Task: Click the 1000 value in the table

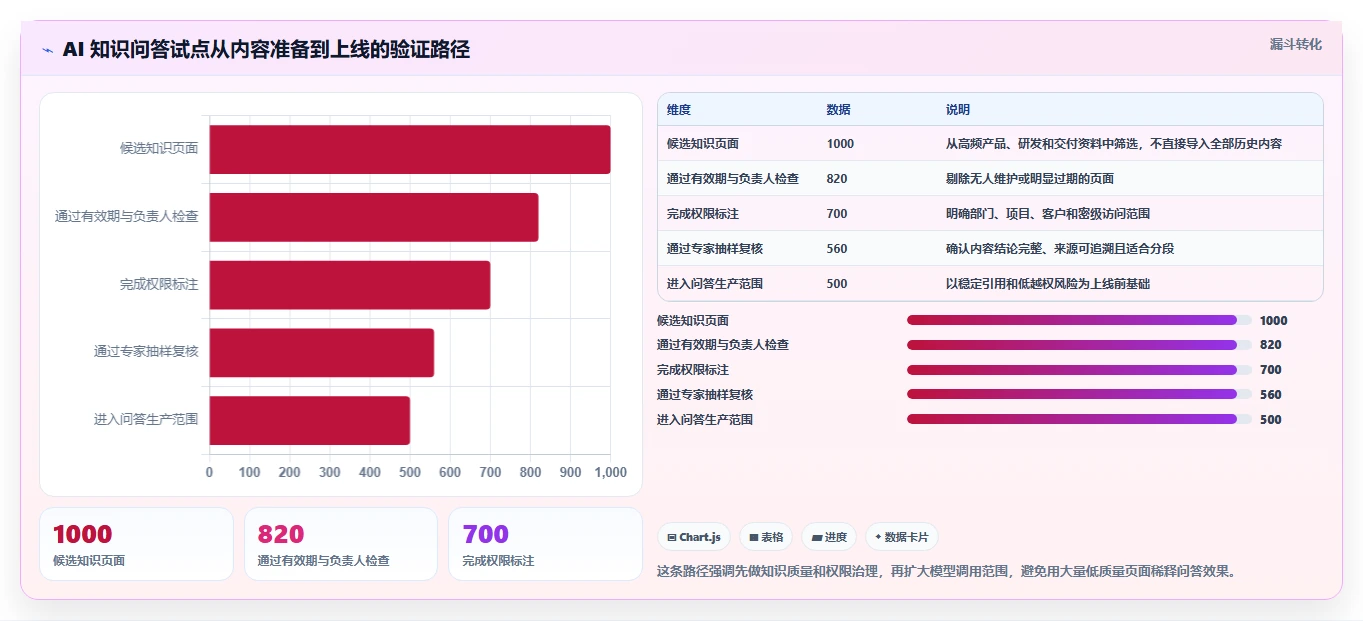Action: tap(841, 144)
